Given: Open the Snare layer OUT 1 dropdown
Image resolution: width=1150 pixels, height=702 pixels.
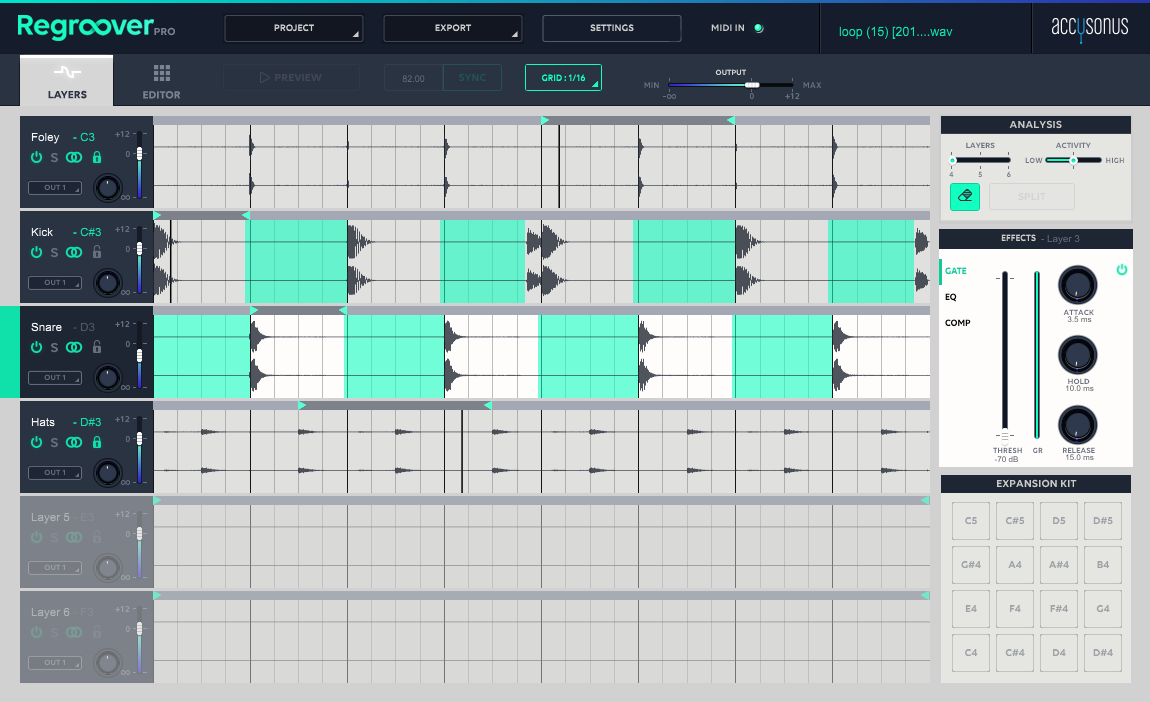Looking at the screenshot, I should point(54,378).
